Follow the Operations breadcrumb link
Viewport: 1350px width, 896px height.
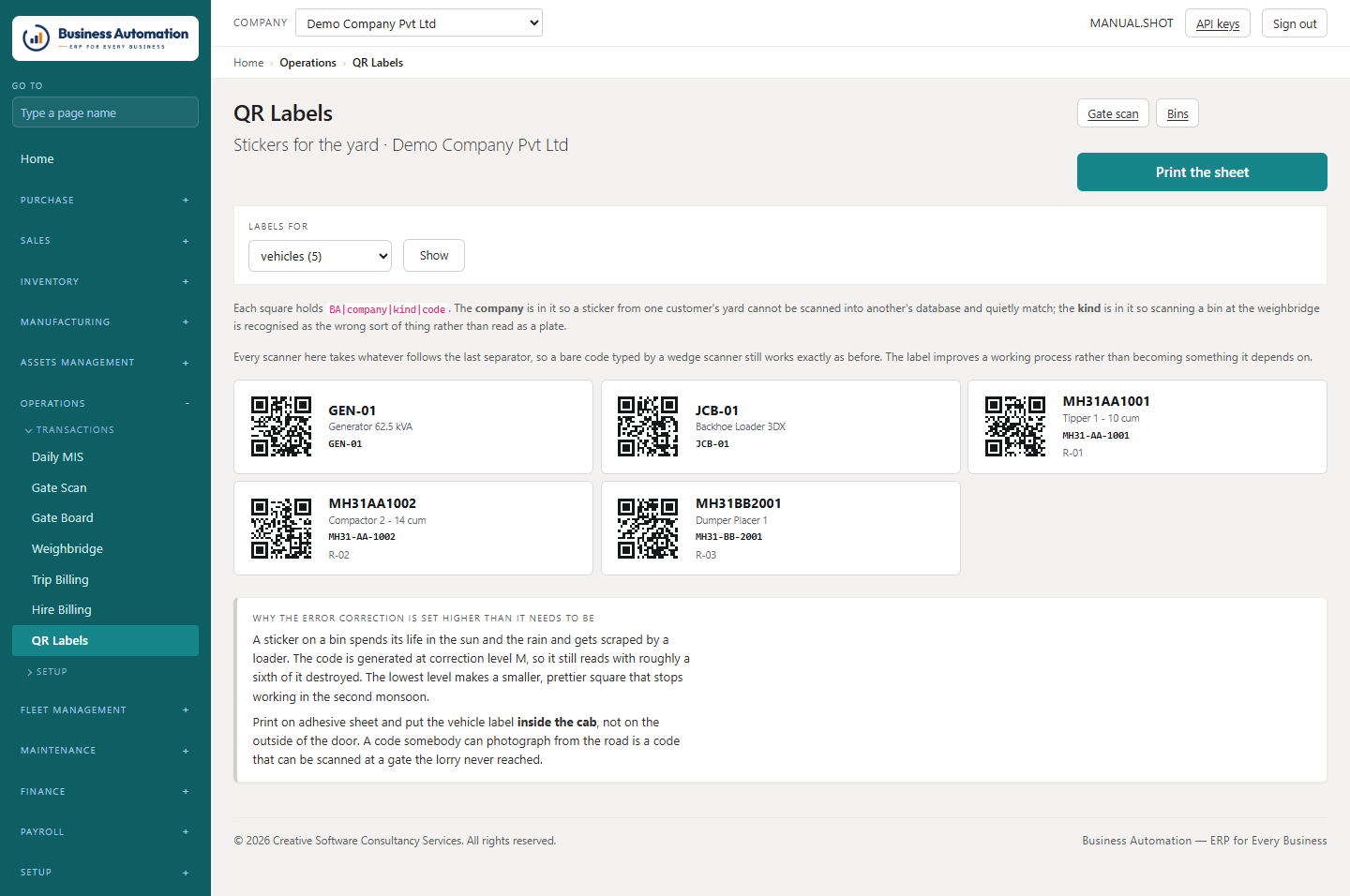[307, 63]
